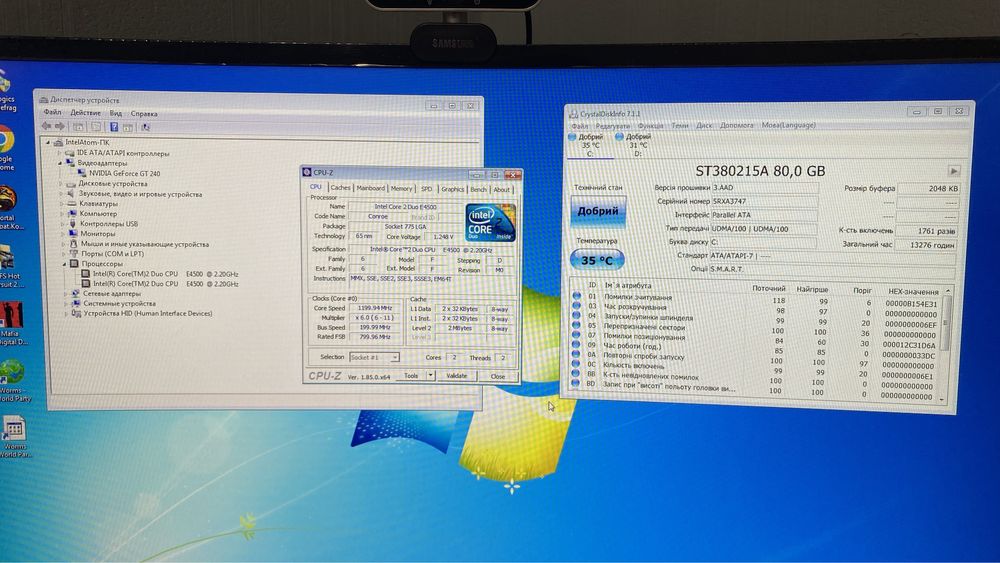
Task: Click the Контроллеры USB category icon
Action: click(x=72, y=224)
